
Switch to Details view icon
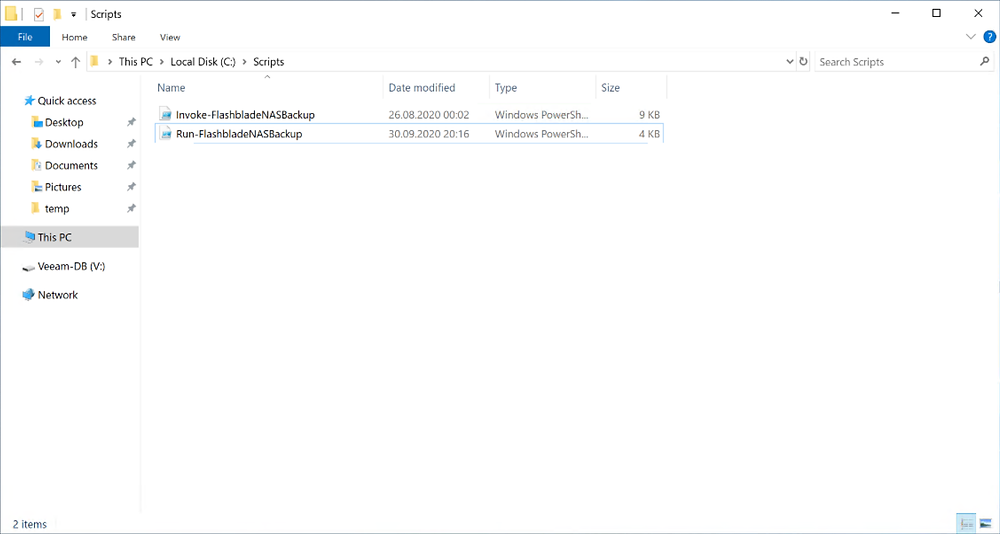tap(966, 524)
